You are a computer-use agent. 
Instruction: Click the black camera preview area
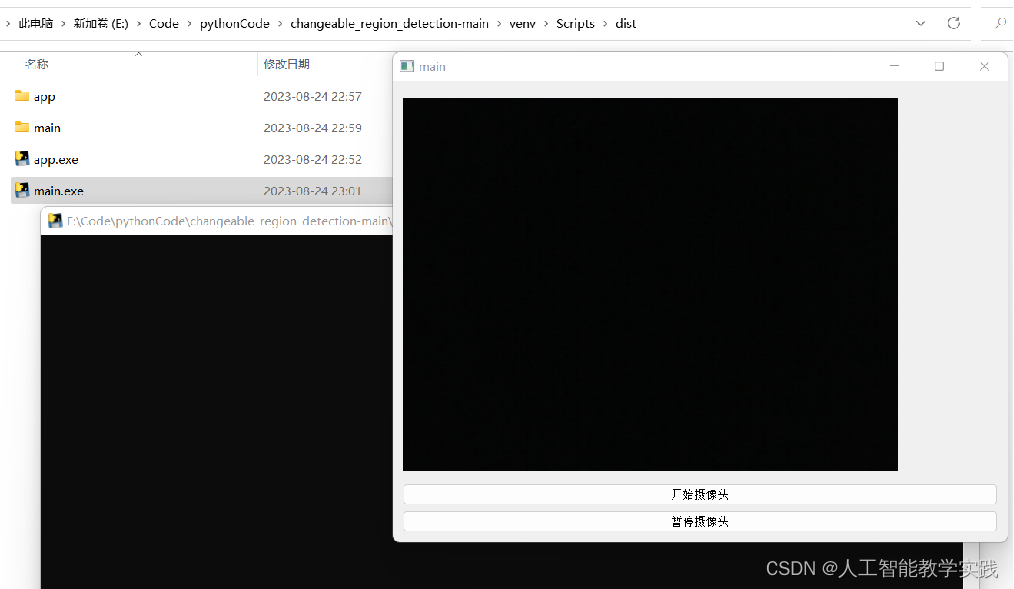click(x=650, y=284)
